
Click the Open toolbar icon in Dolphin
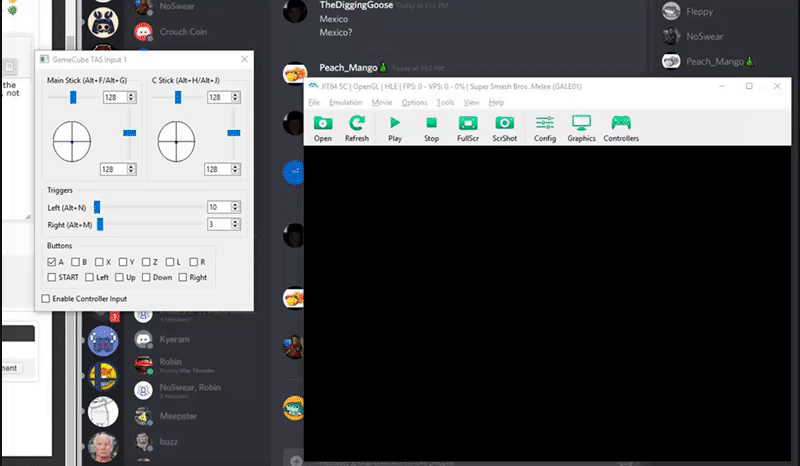(322, 128)
